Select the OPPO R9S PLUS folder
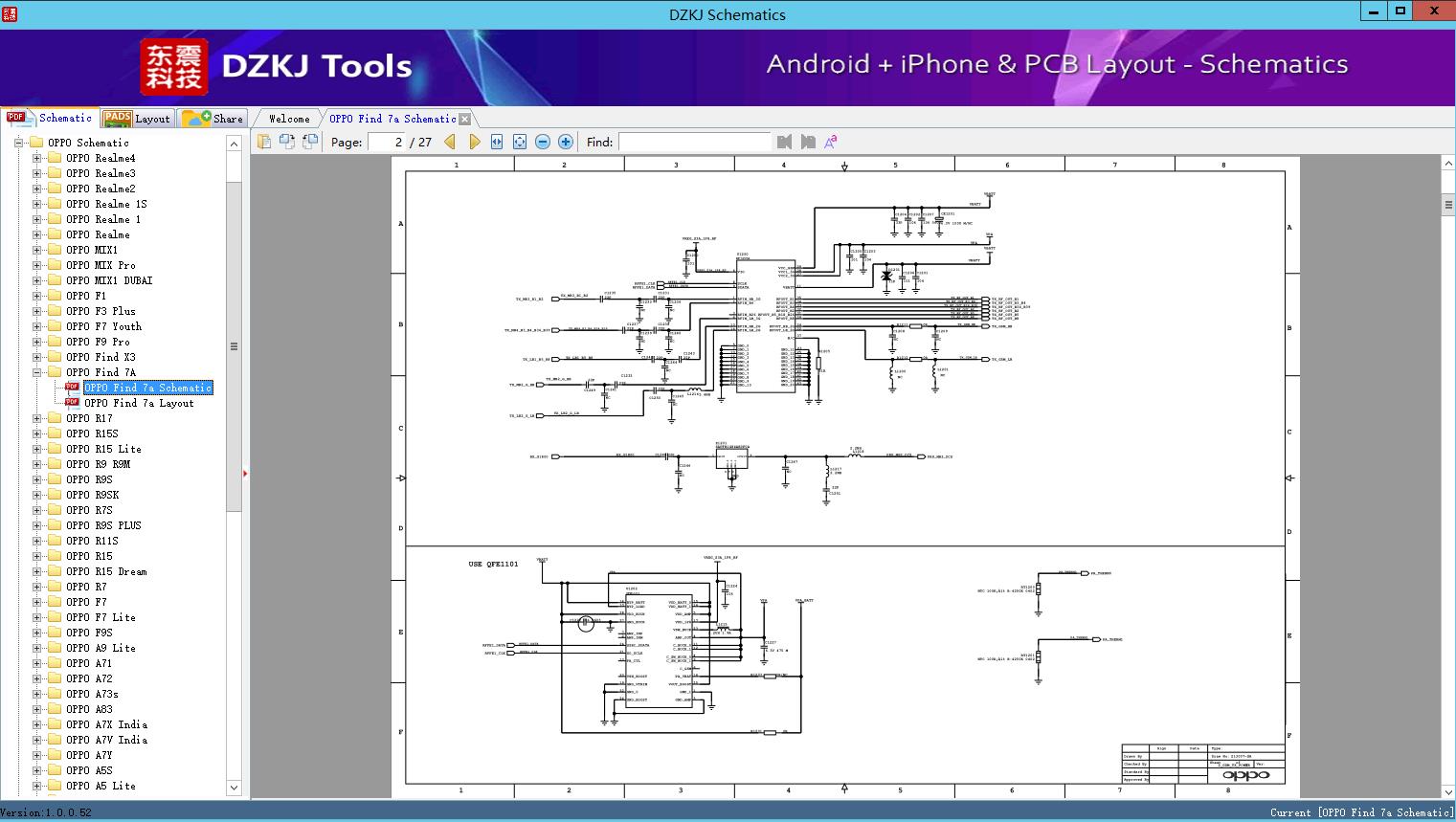The width and height of the screenshot is (1456, 822). (x=103, y=525)
